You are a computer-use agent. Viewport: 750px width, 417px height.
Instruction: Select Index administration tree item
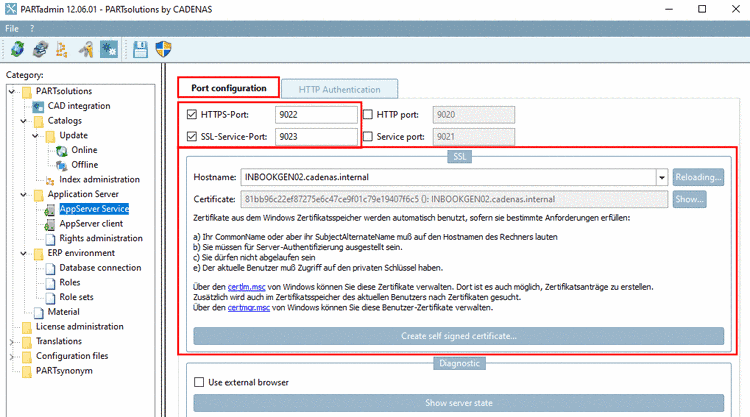(x=99, y=180)
